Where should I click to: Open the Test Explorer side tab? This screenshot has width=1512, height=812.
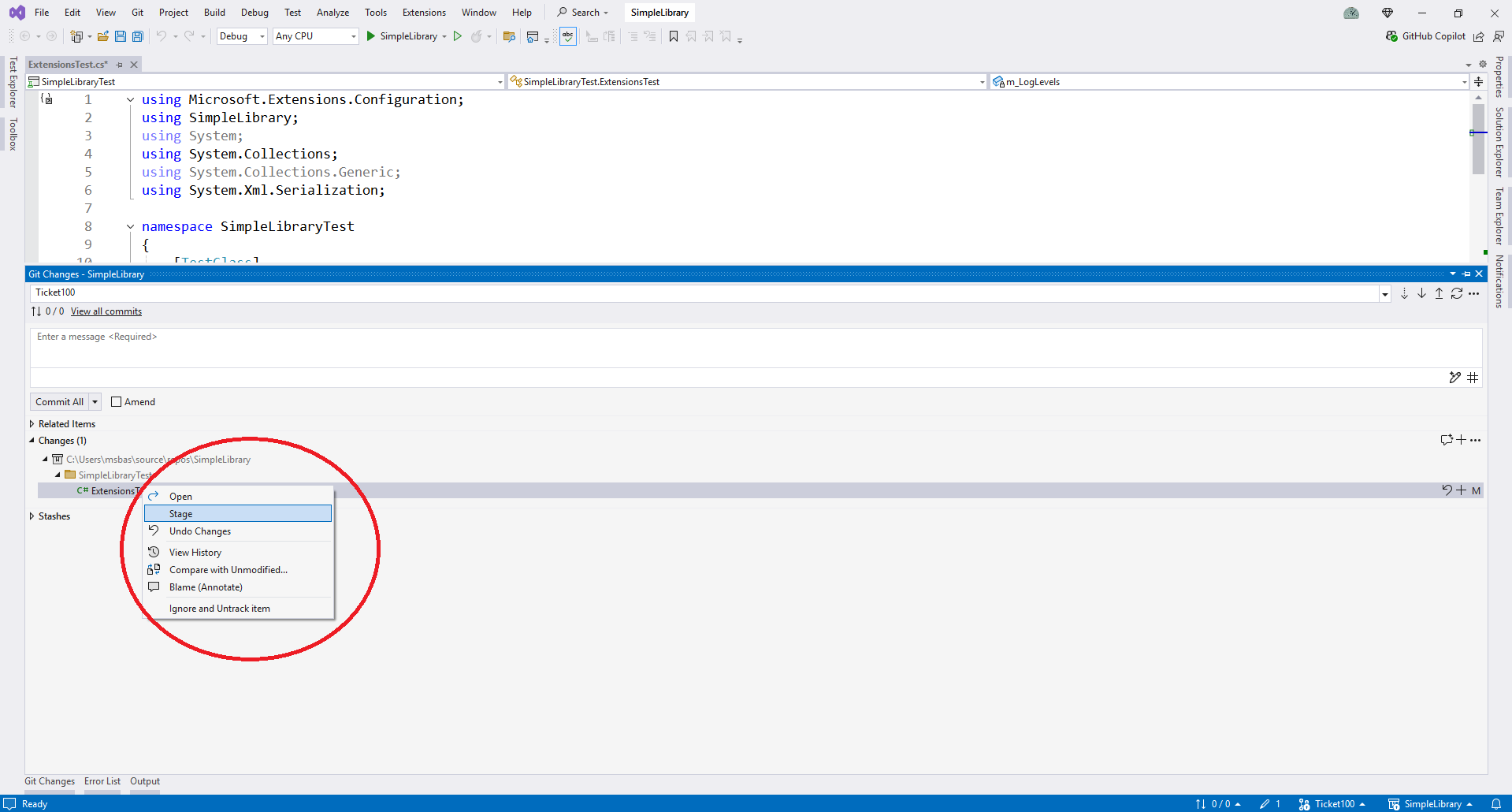pyautogui.click(x=13, y=82)
